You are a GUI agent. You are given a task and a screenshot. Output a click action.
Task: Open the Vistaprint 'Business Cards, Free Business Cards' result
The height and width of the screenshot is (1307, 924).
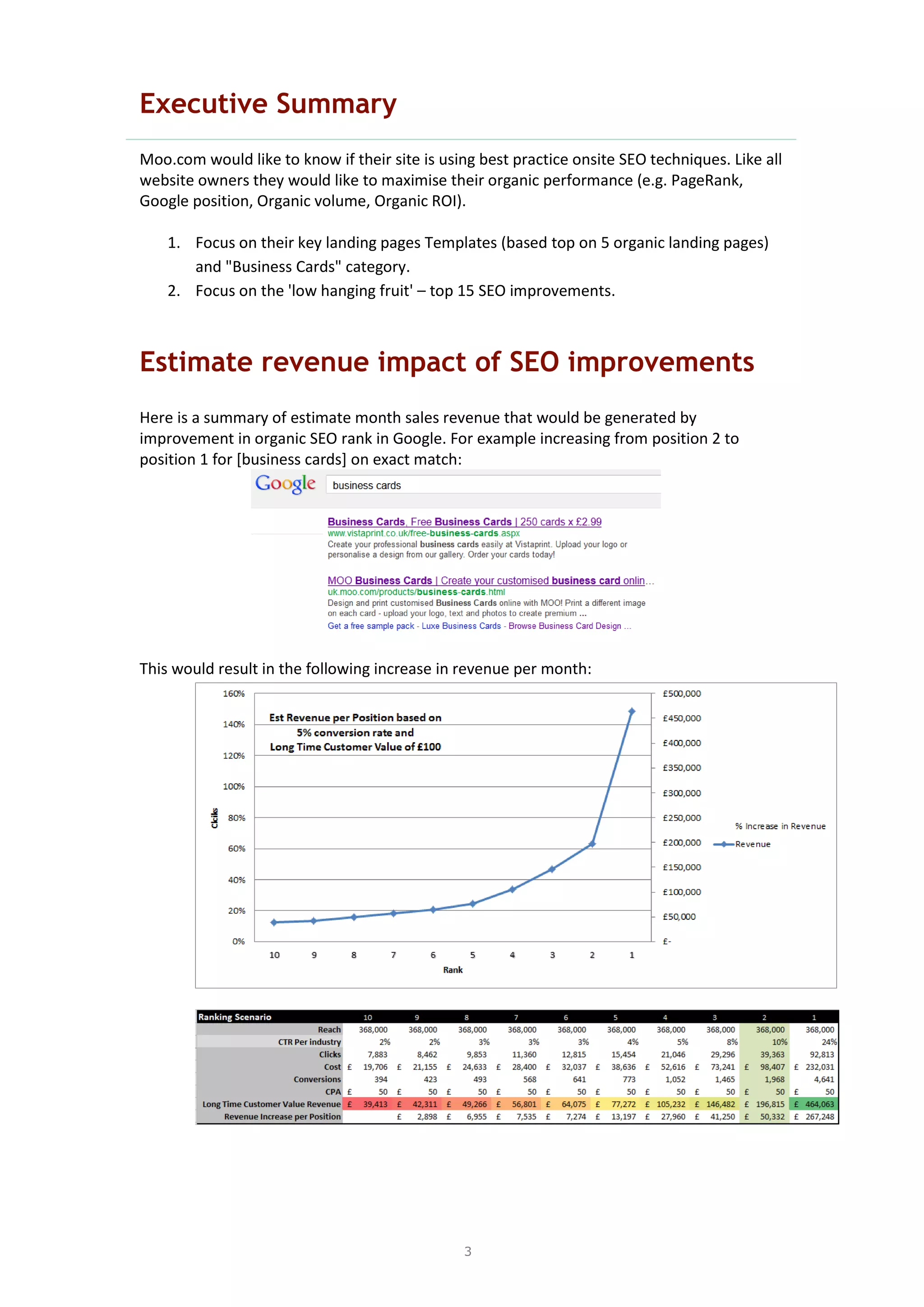465,522
